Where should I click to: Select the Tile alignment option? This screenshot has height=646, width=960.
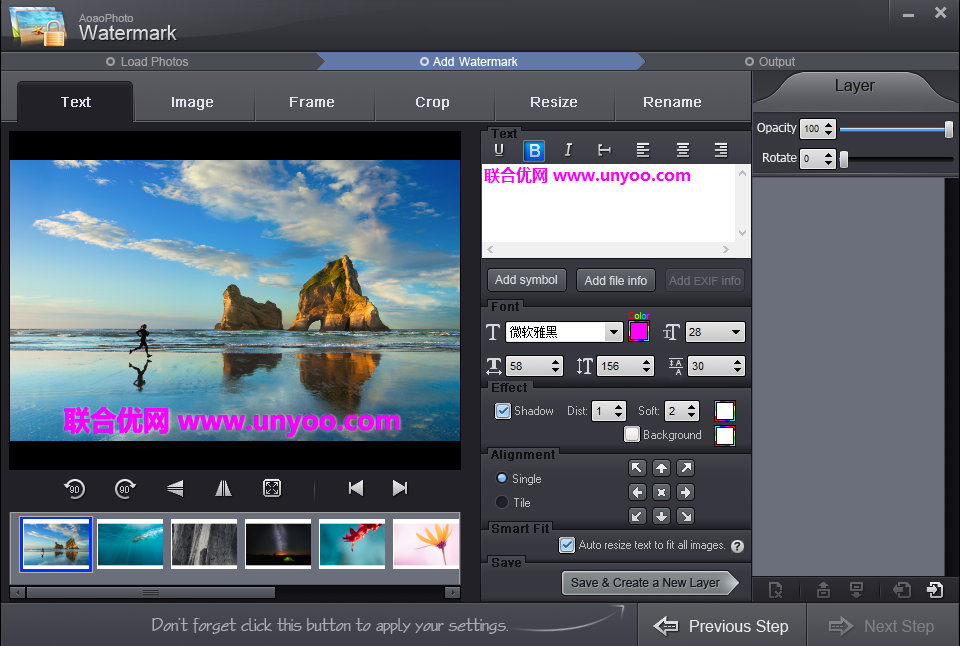click(x=502, y=502)
